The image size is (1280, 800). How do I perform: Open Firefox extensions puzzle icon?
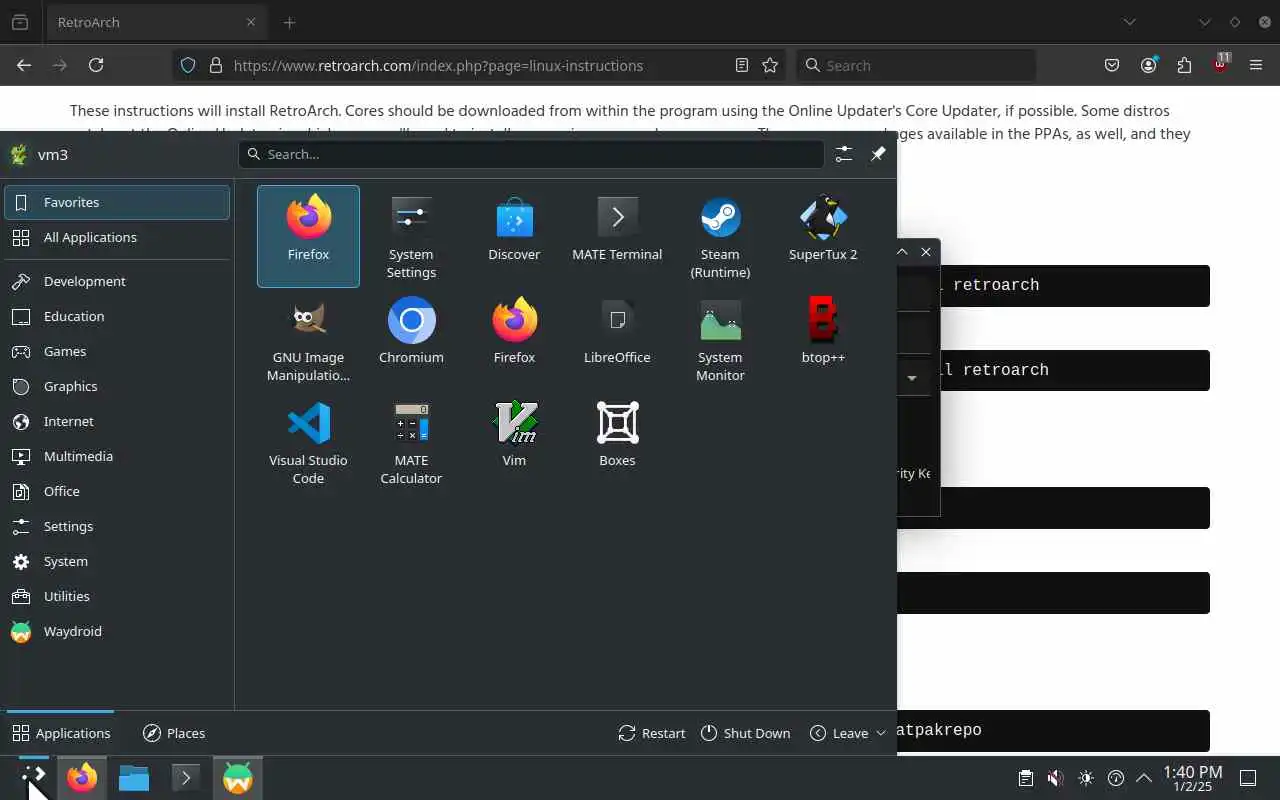tap(1184, 65)
